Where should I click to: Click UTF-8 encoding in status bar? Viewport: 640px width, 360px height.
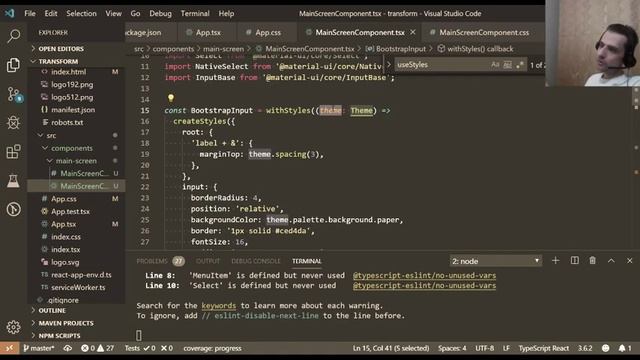pyautogui.click(x=484, y=348)
